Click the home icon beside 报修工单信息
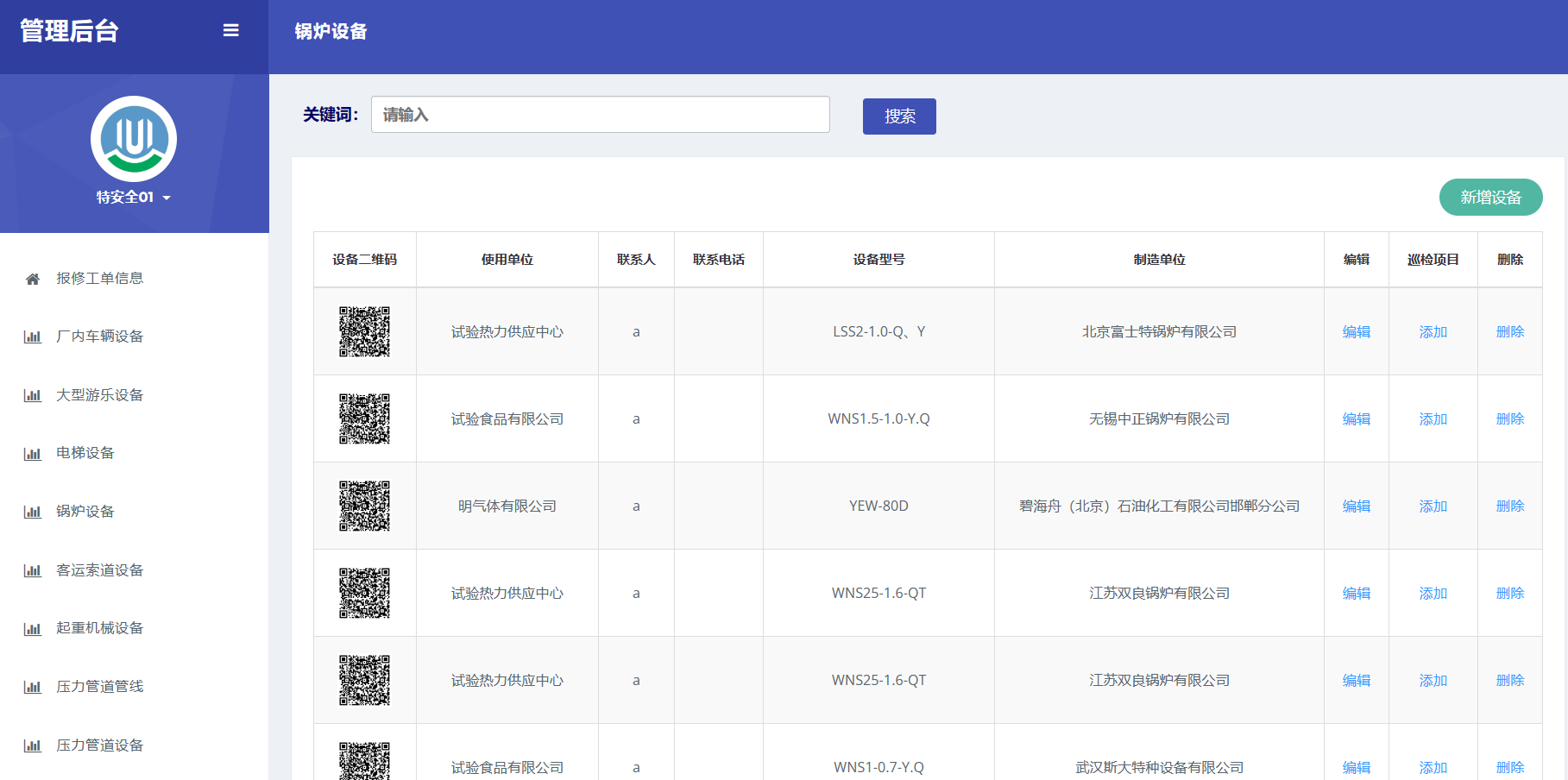 [33, 279]
